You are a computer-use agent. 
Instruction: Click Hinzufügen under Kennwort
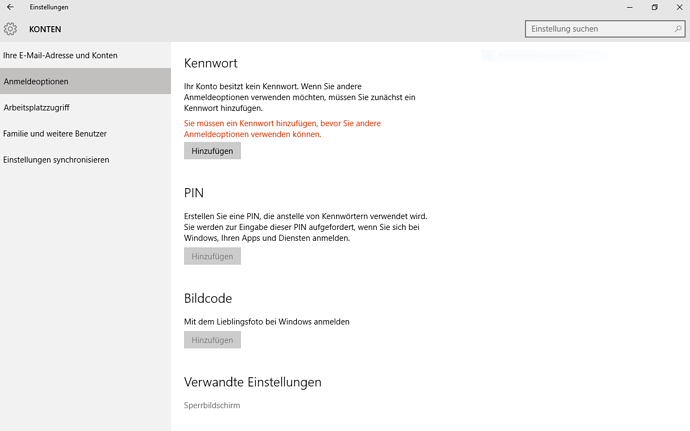click(x=212, y=151)
